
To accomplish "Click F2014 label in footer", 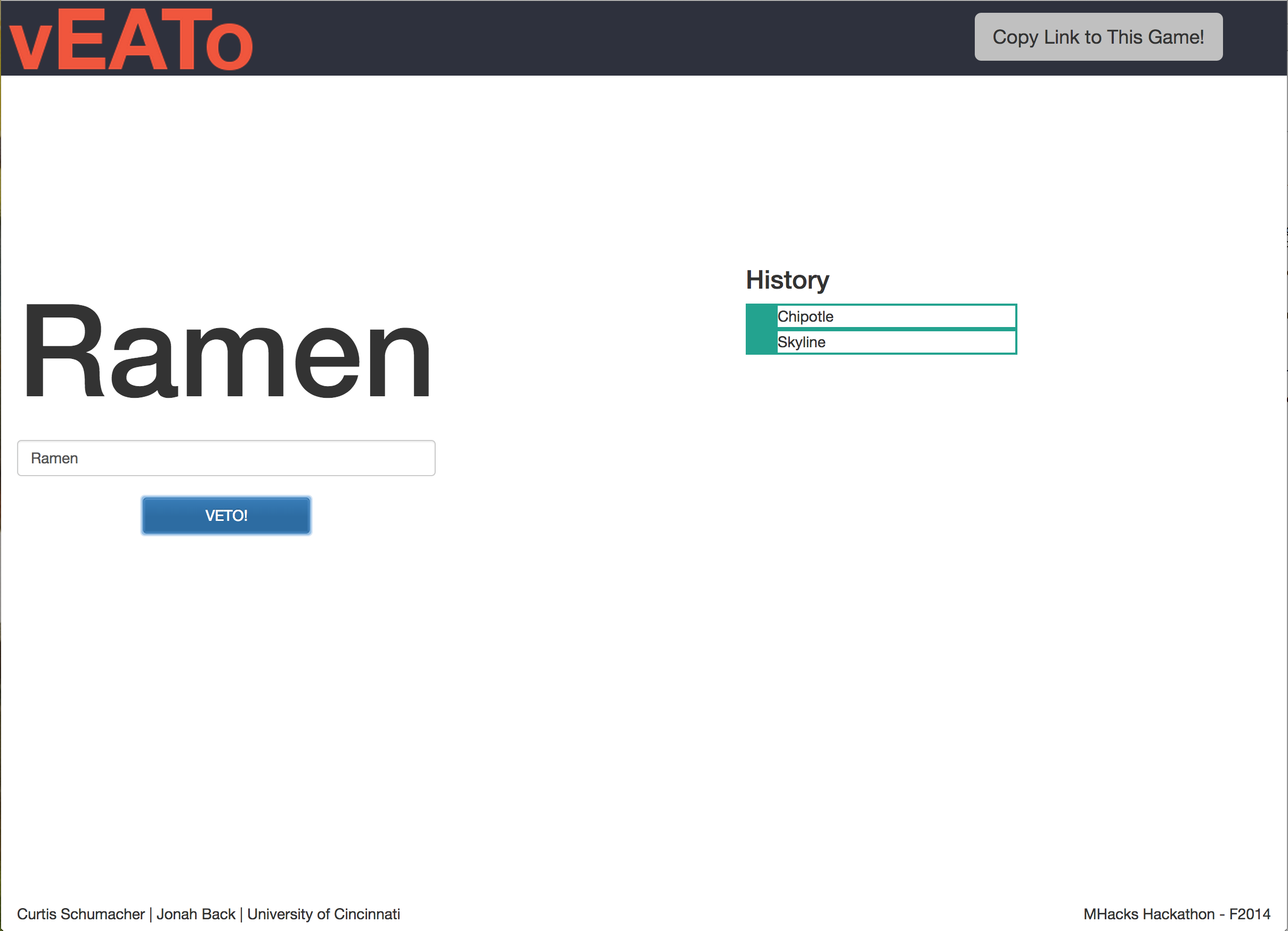I will click(x=1250, y=914).
